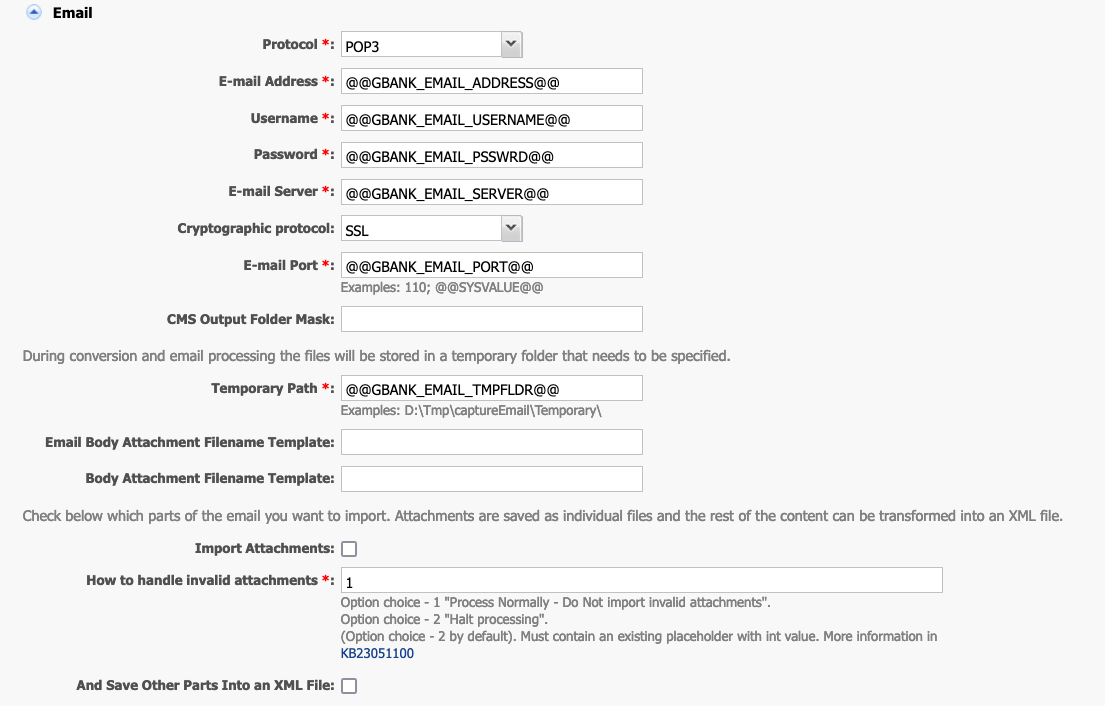Click the Option choice - 2 "Halt processing" text
The height and width of the screenshot is (706, 1105).
coord(444,619)
